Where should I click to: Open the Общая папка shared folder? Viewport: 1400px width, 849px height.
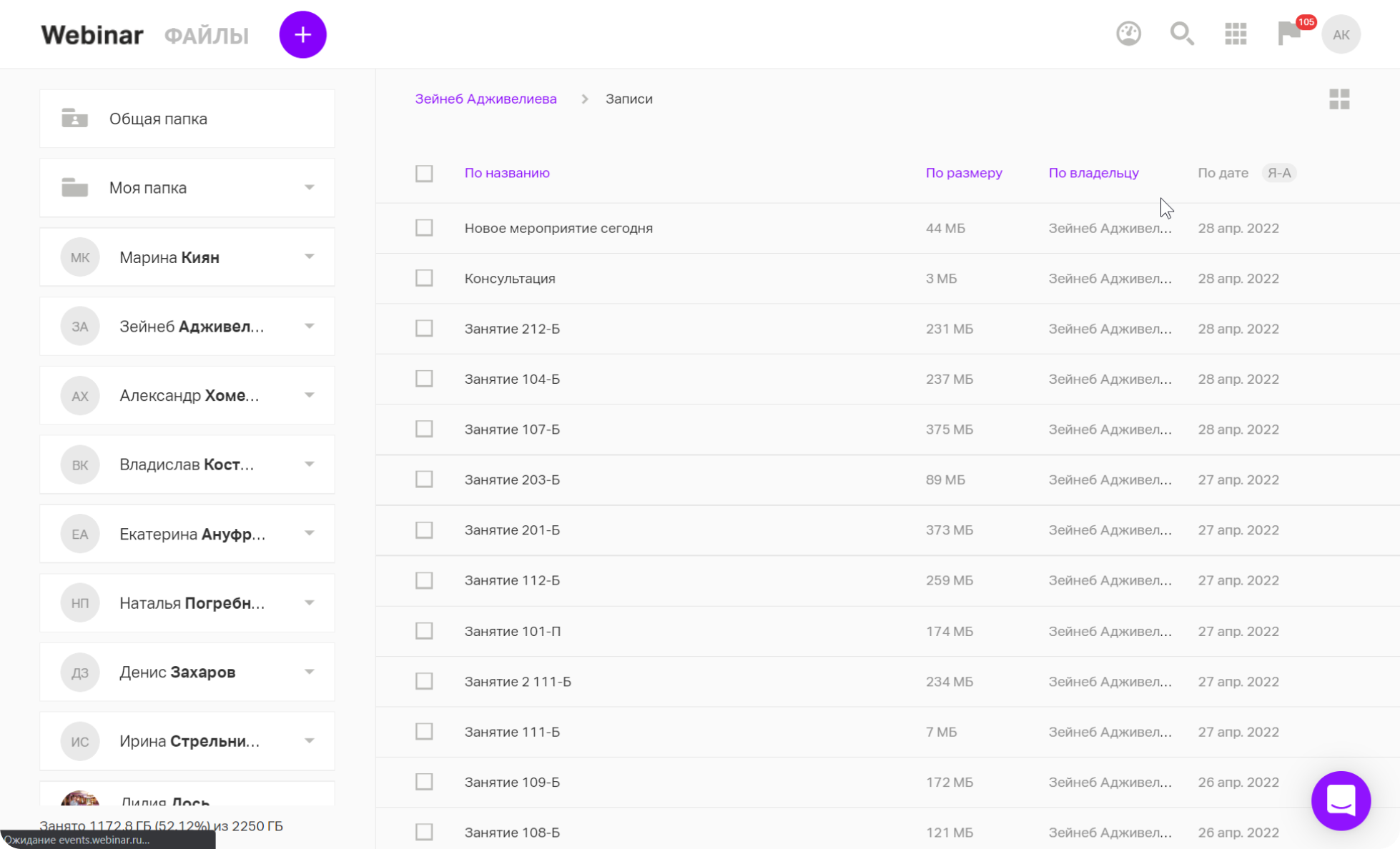pyautogui.click(x=158, y=119)
